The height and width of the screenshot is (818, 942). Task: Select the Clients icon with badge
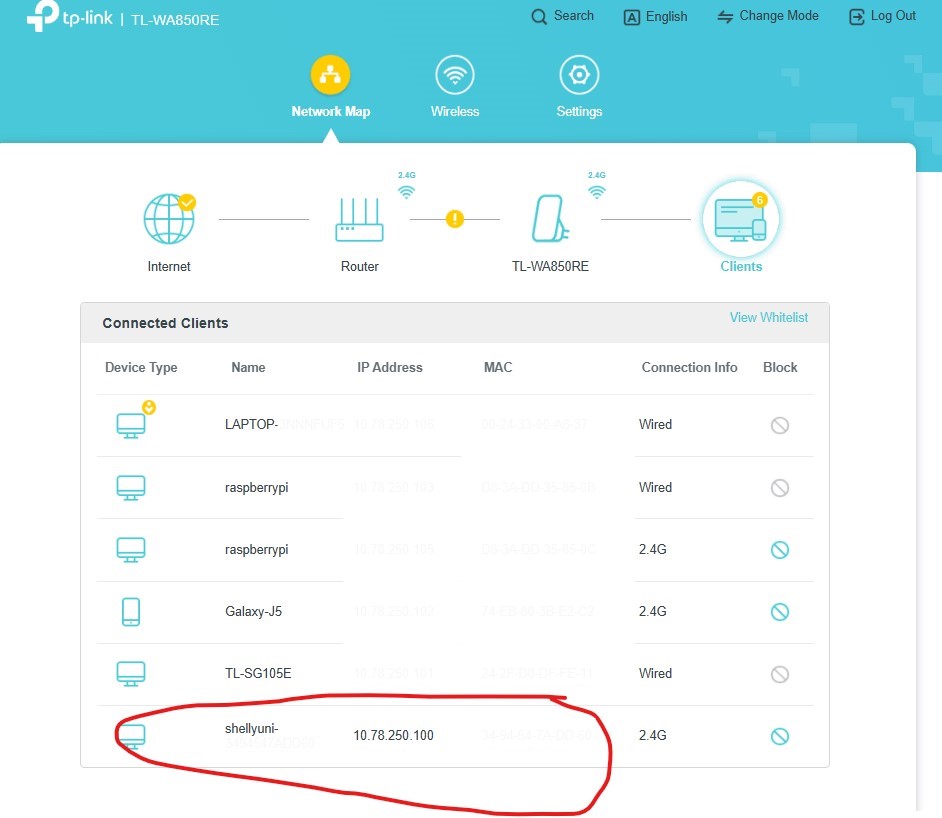(x=741, y=220)
